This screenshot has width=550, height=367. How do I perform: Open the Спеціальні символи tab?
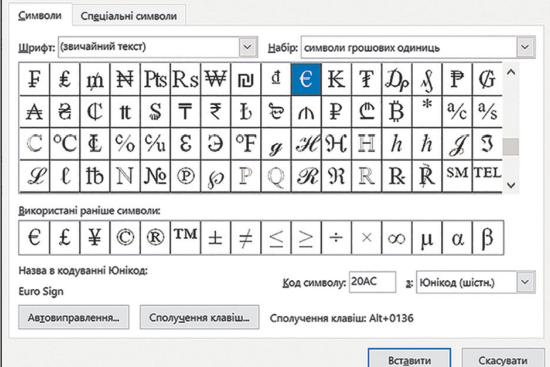(129, 16)
